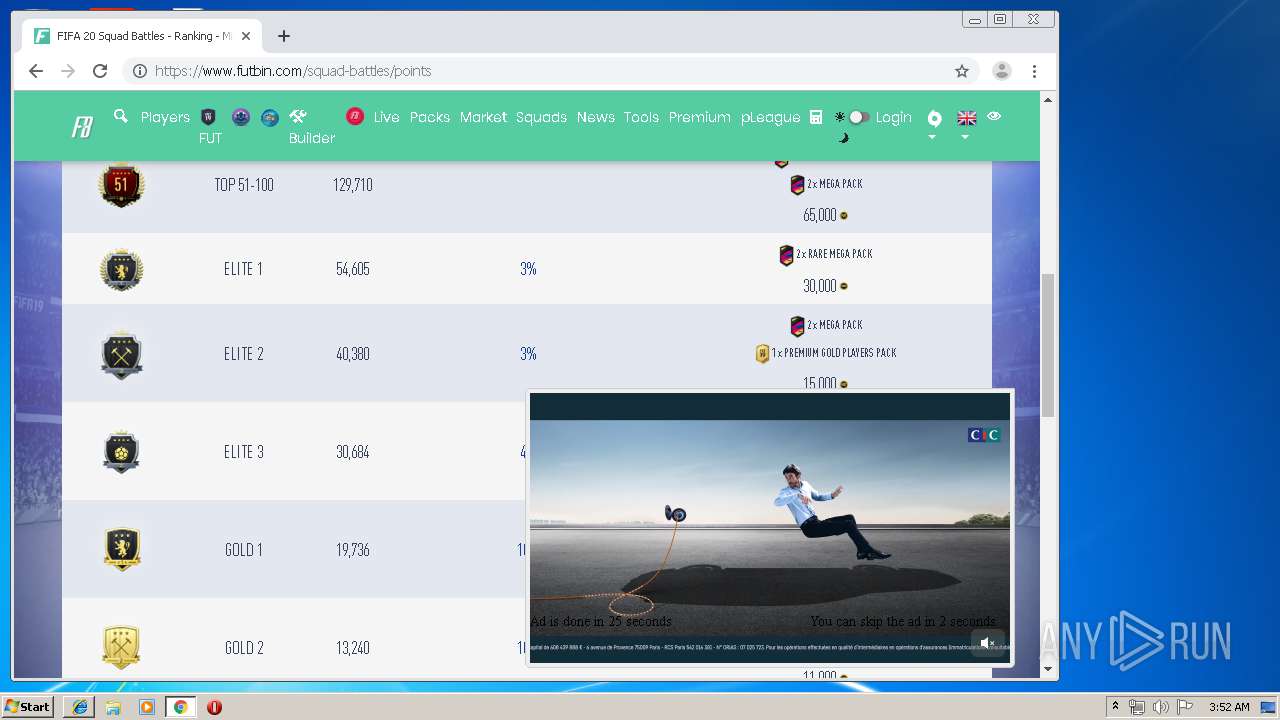Launch Internet Explorer from the taskbar
Viewport: 1280px width, 720px height.
(80, 707)
